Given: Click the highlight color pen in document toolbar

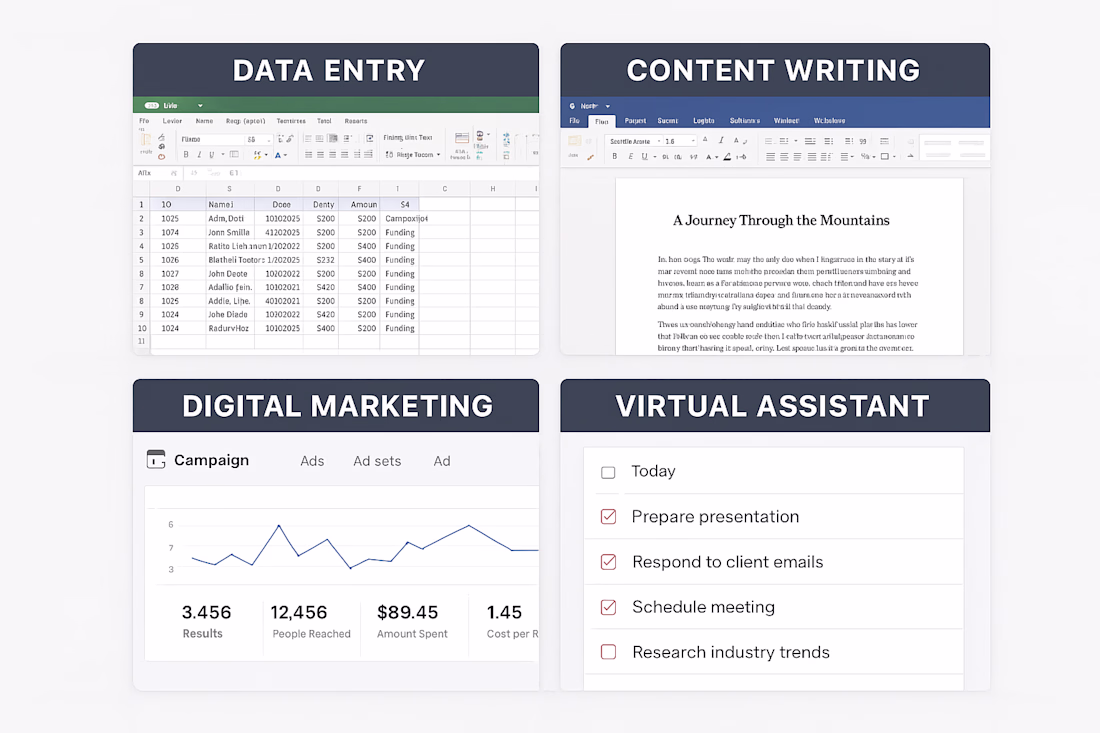Looking at the screenshot, I should (727, 156).
